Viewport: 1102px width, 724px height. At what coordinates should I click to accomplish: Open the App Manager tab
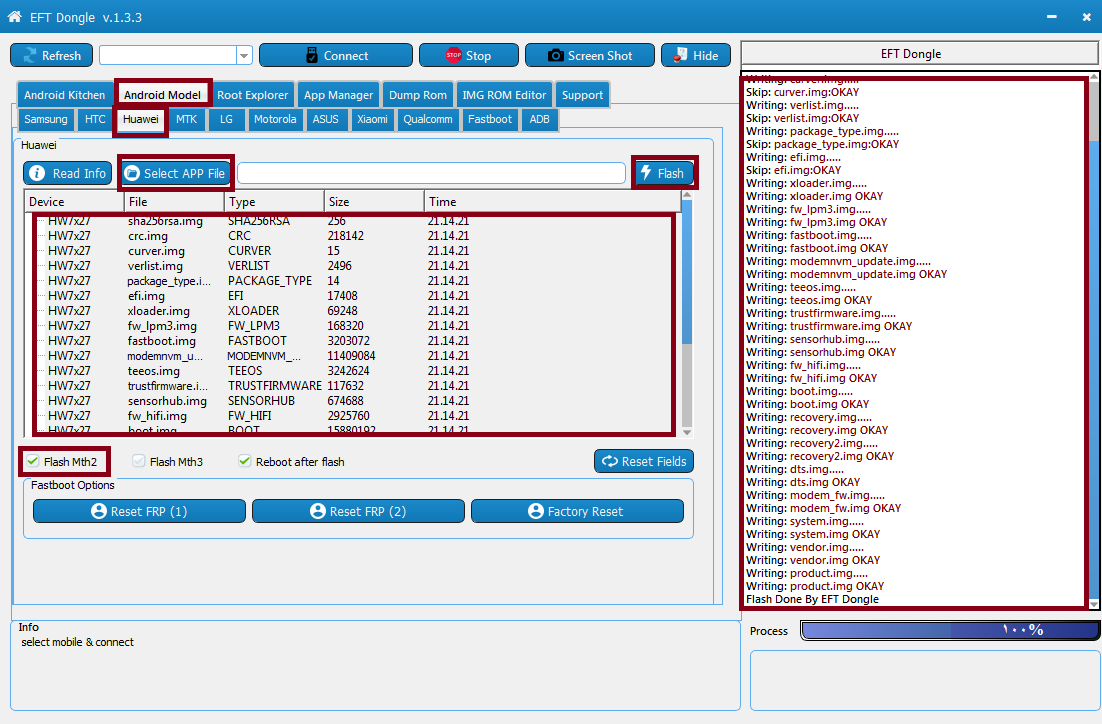click(338, 95)
